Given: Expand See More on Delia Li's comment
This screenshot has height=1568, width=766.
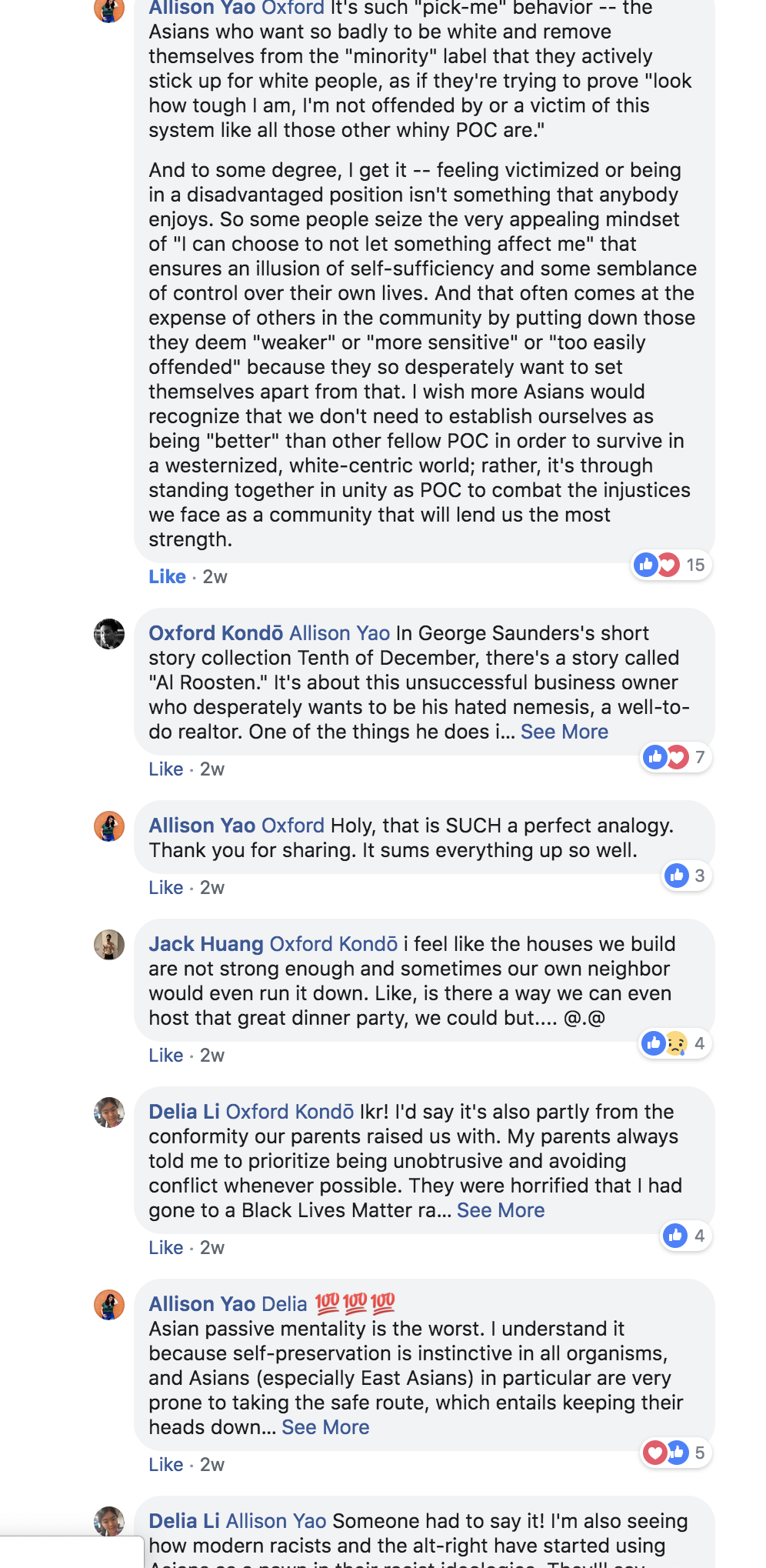Looking at the screenshot, I should click(x=501, y=1210).
